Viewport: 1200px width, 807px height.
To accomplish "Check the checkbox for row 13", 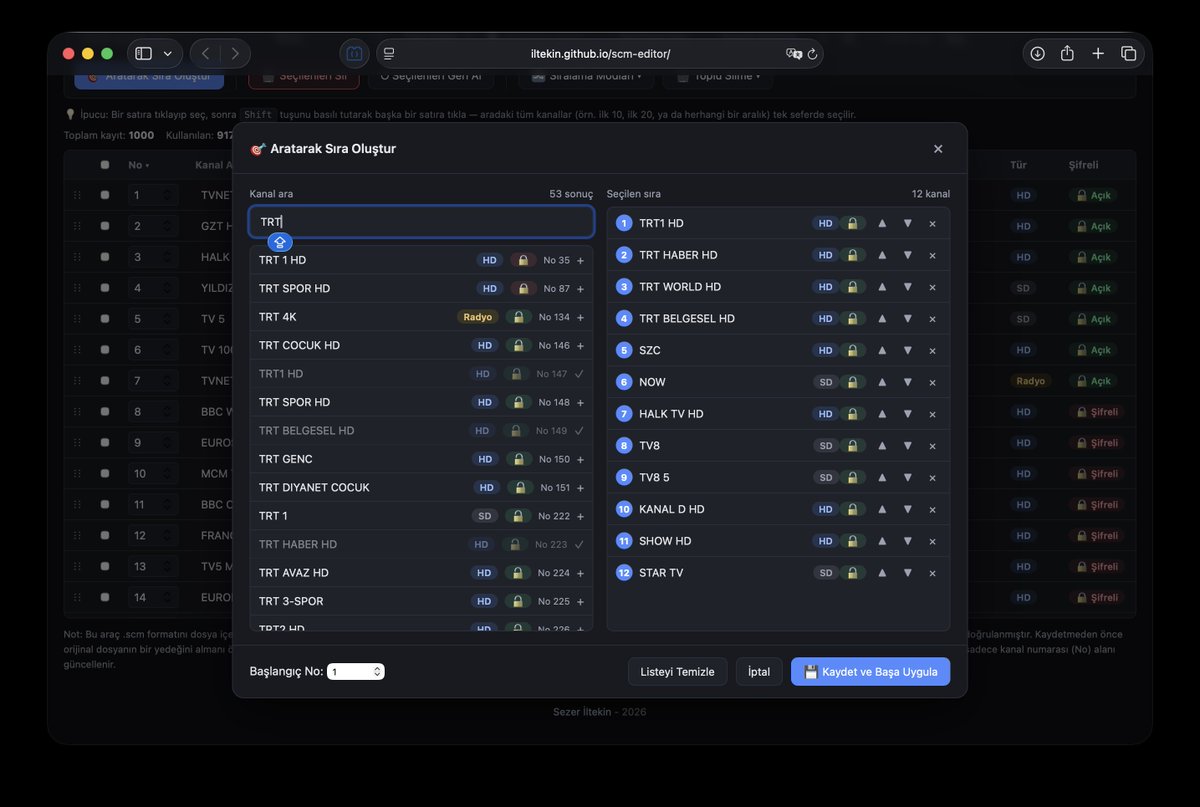I will (105, 566).
